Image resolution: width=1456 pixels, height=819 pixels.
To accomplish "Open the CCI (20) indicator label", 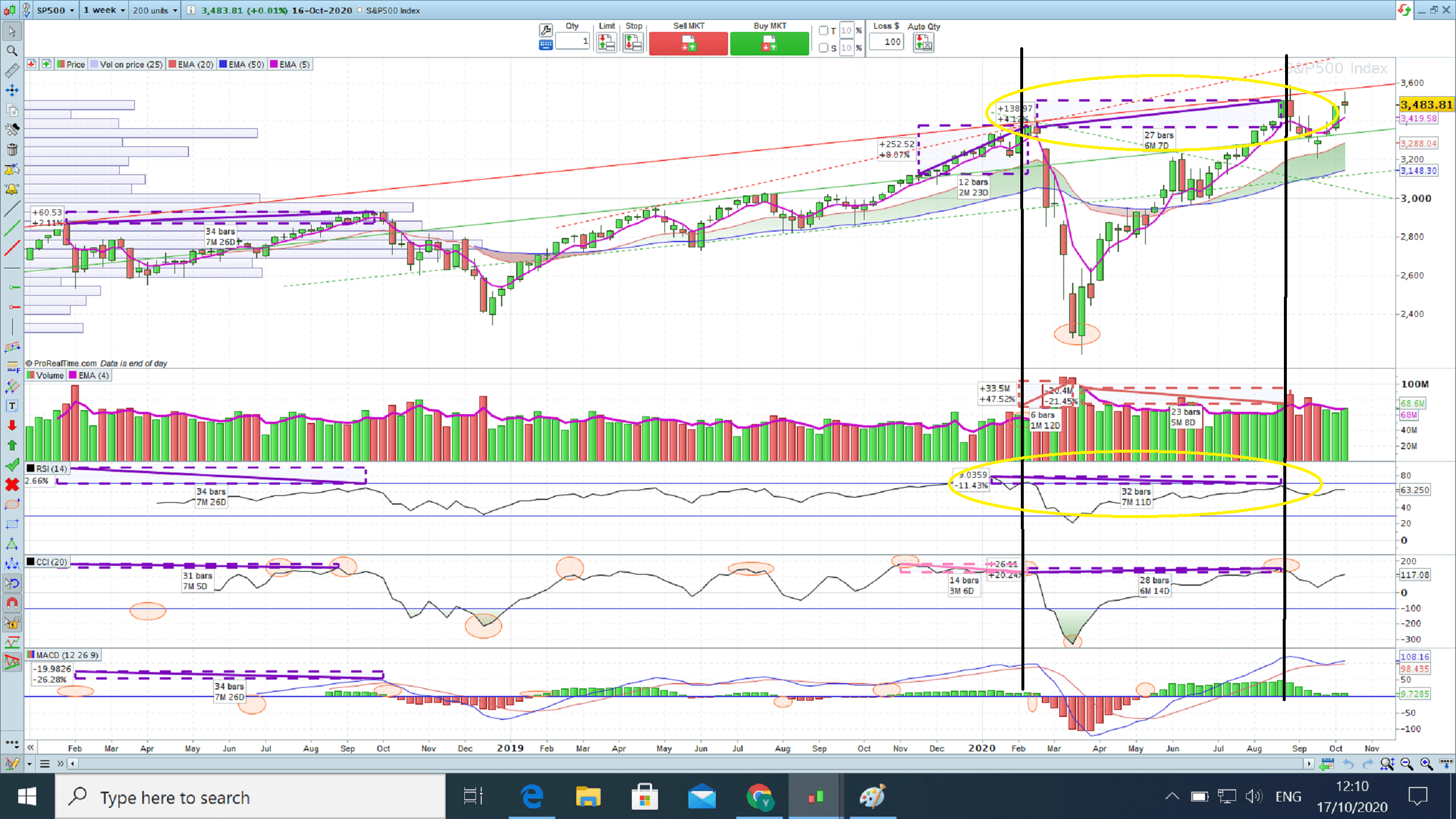I will coord(47,562).
